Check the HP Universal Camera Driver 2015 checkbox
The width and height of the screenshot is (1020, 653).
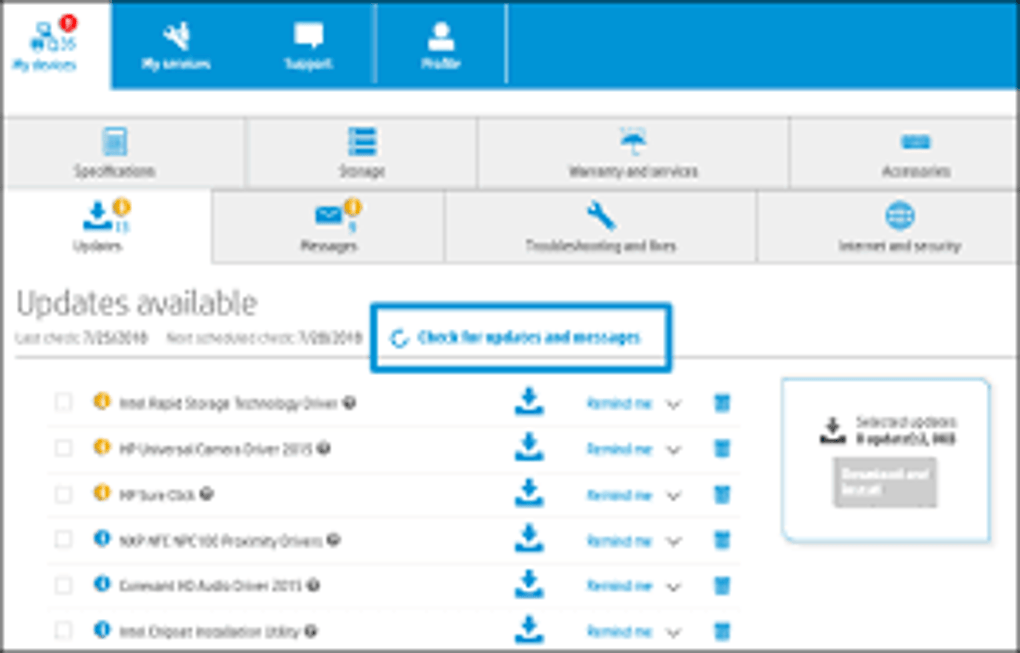click(x=66, y=449)
